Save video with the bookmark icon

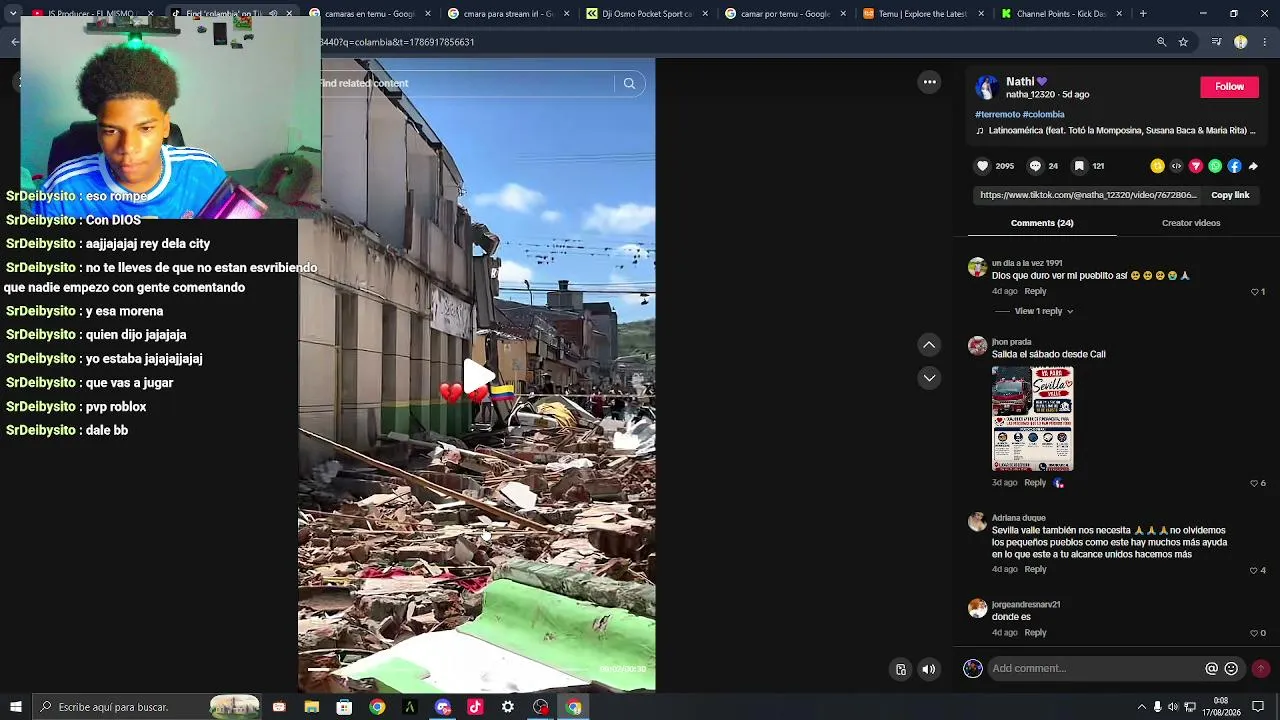(x=1079, y=166)
